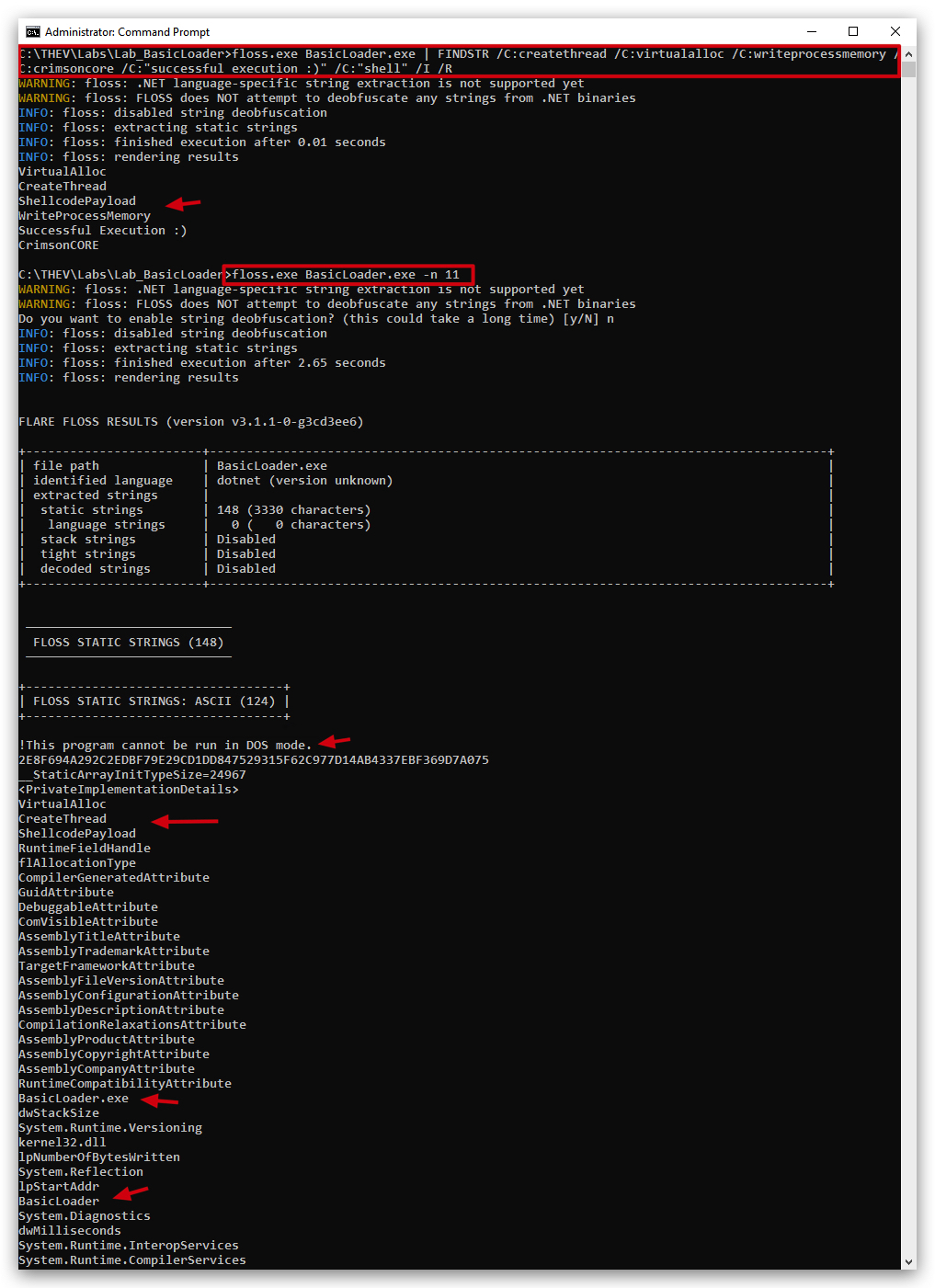Click the 'lpStartAddr' string
The image size is (935, 1288).
pyautogui.click(x=59, y=1187)
